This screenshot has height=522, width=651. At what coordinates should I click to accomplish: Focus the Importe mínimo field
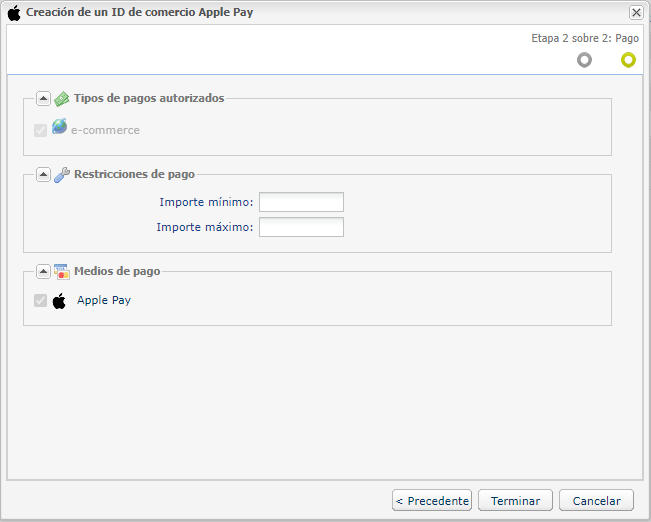(x=301, y=202)
